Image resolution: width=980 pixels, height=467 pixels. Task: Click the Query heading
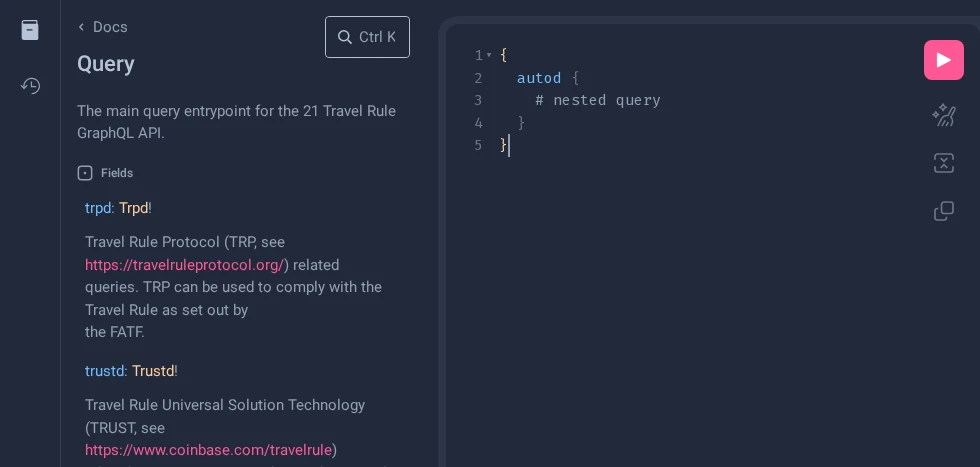click(106, 64)
